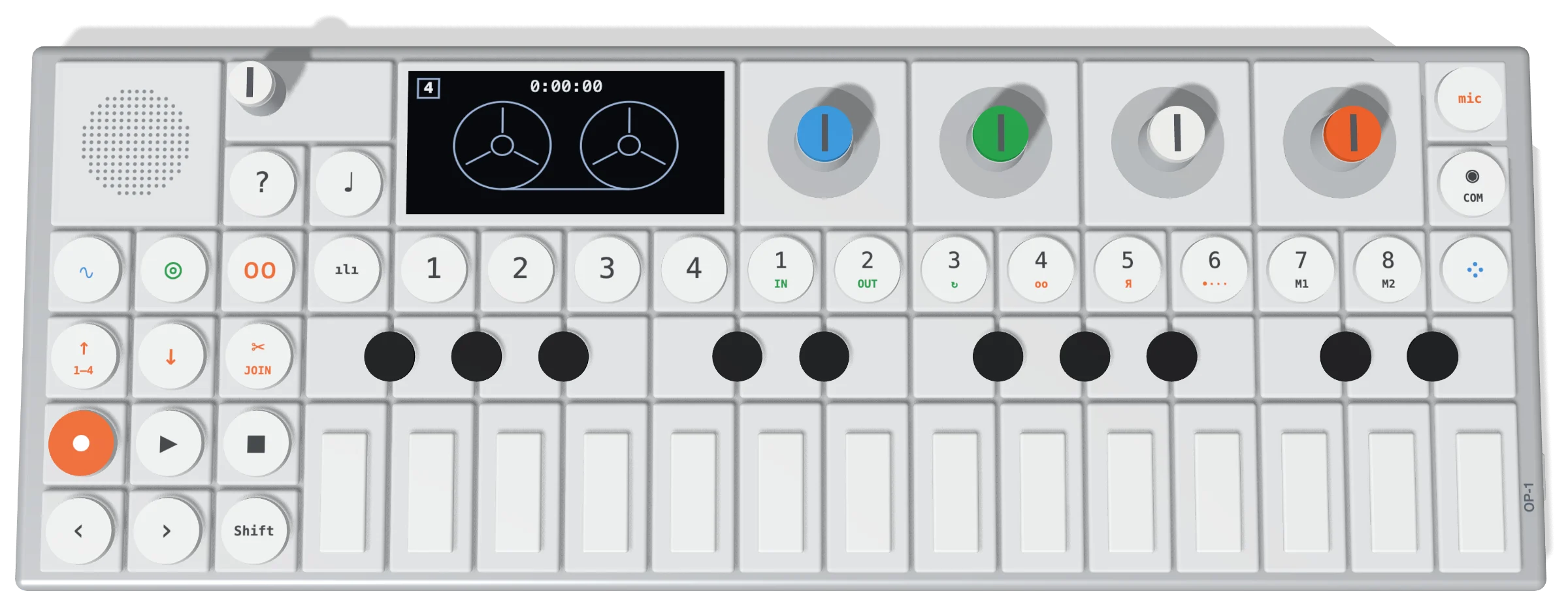The height and width of the screenshot is (606, 1568).
Task: Click the 7 M1 memory button
Action: point(1301,269)
